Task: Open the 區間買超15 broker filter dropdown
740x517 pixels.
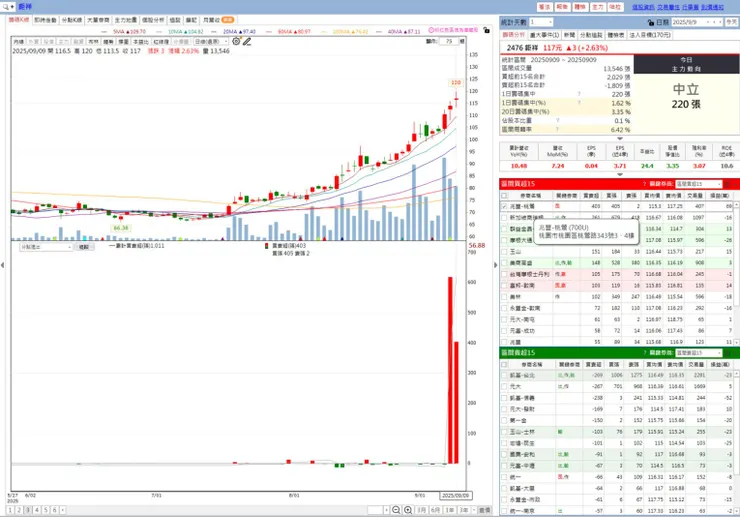Action: pyautogui.click(x=698, y=184)
